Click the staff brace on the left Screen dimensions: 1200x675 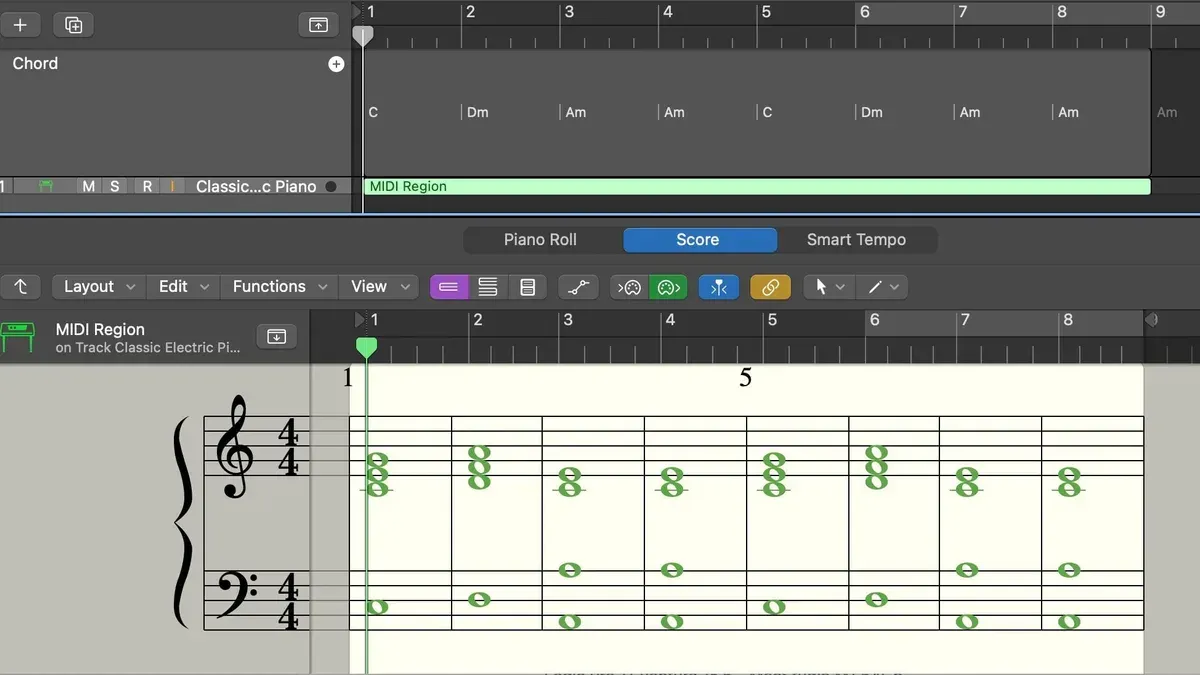[x=182, y=523]
